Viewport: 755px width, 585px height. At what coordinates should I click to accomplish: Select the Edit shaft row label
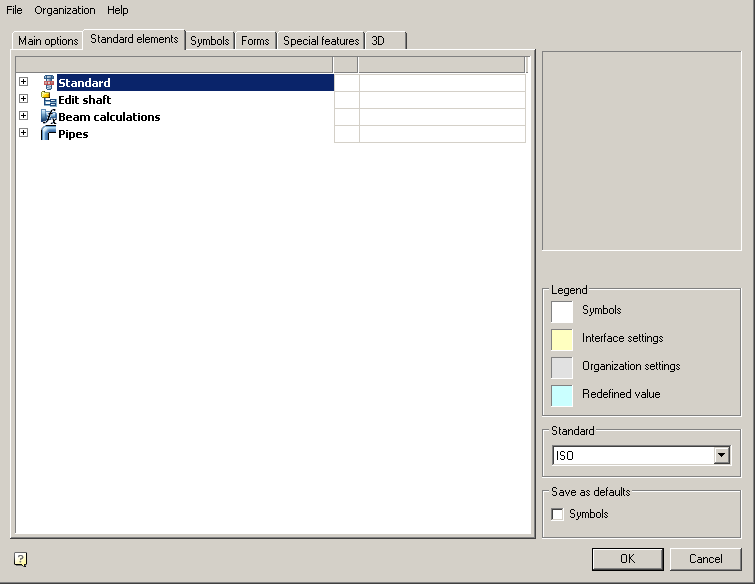[85, 100]
